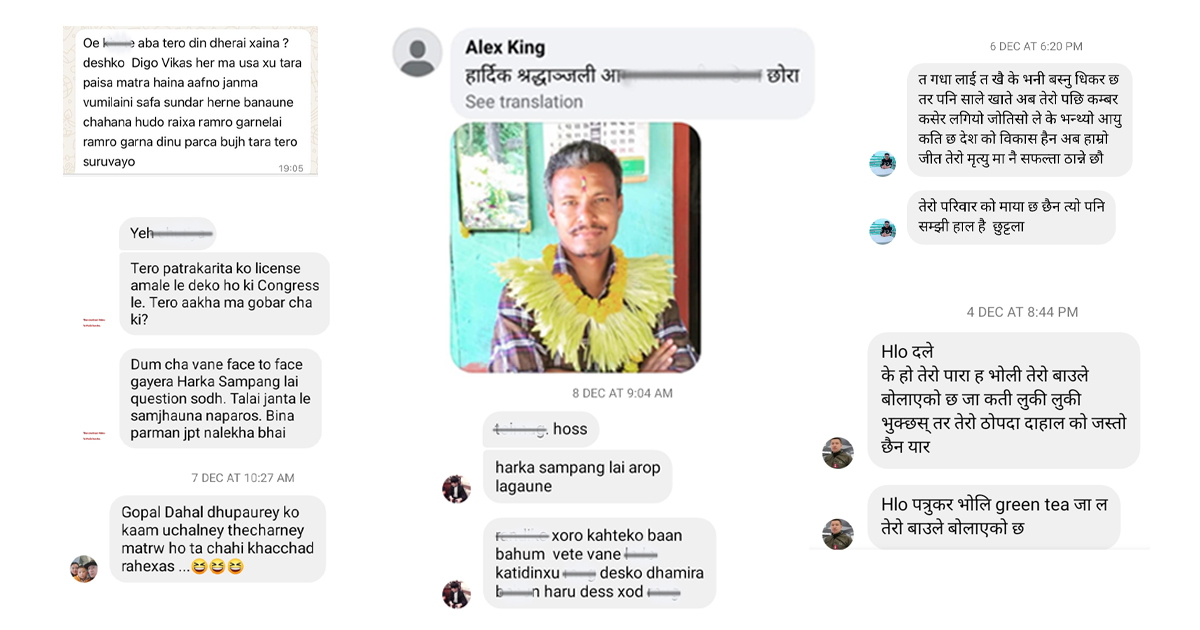The height and width of the screenshot is (630, 1200).
Task: Click avatar beside तेरो परिवार message
Action: pyautogui.click(x=882, y=231)
